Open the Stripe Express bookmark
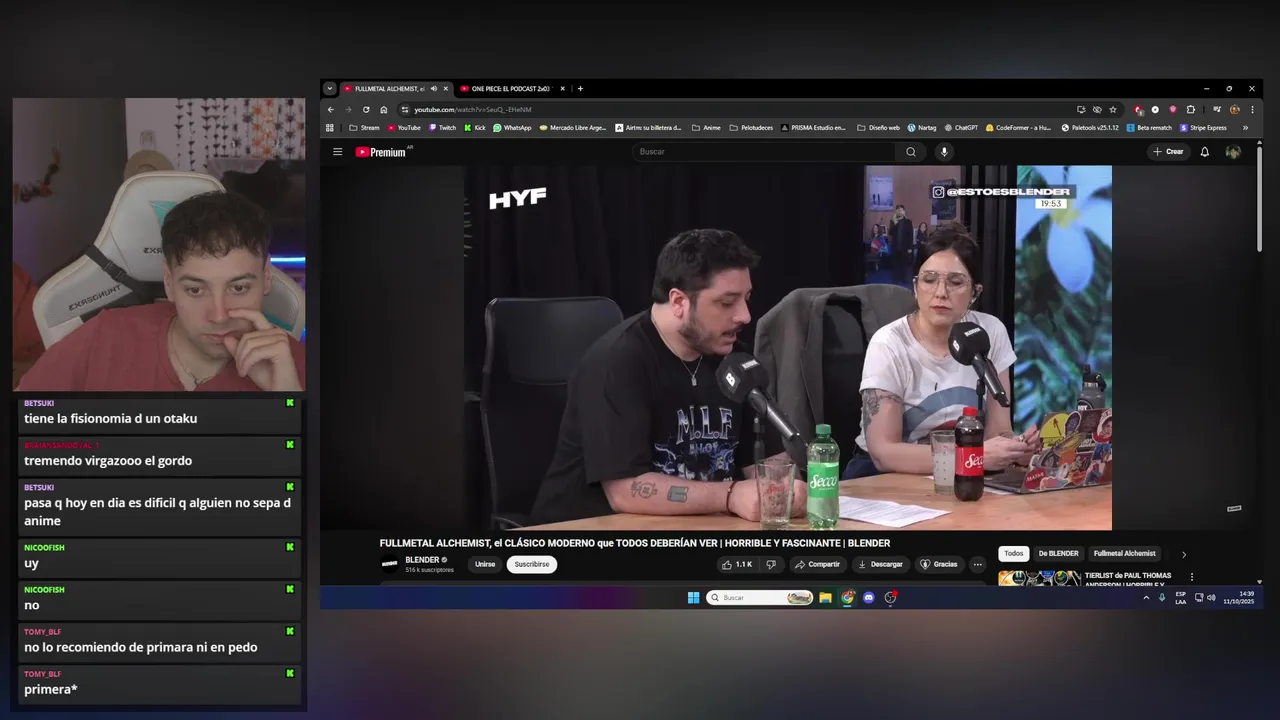The width and height of the screenshot is (1280, 720). (x=1203, y=128)
